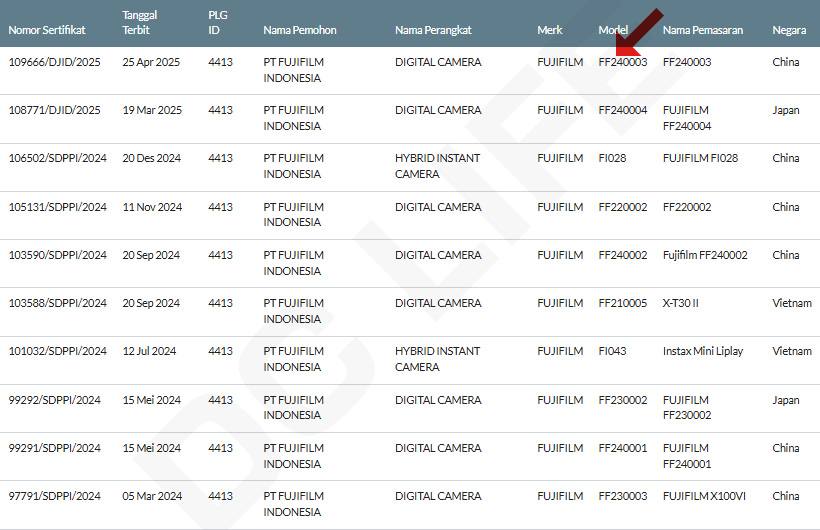Click marketing name FUJIFILM FF240004
Viewport: 820px width, 530px height.
[687, 118]
